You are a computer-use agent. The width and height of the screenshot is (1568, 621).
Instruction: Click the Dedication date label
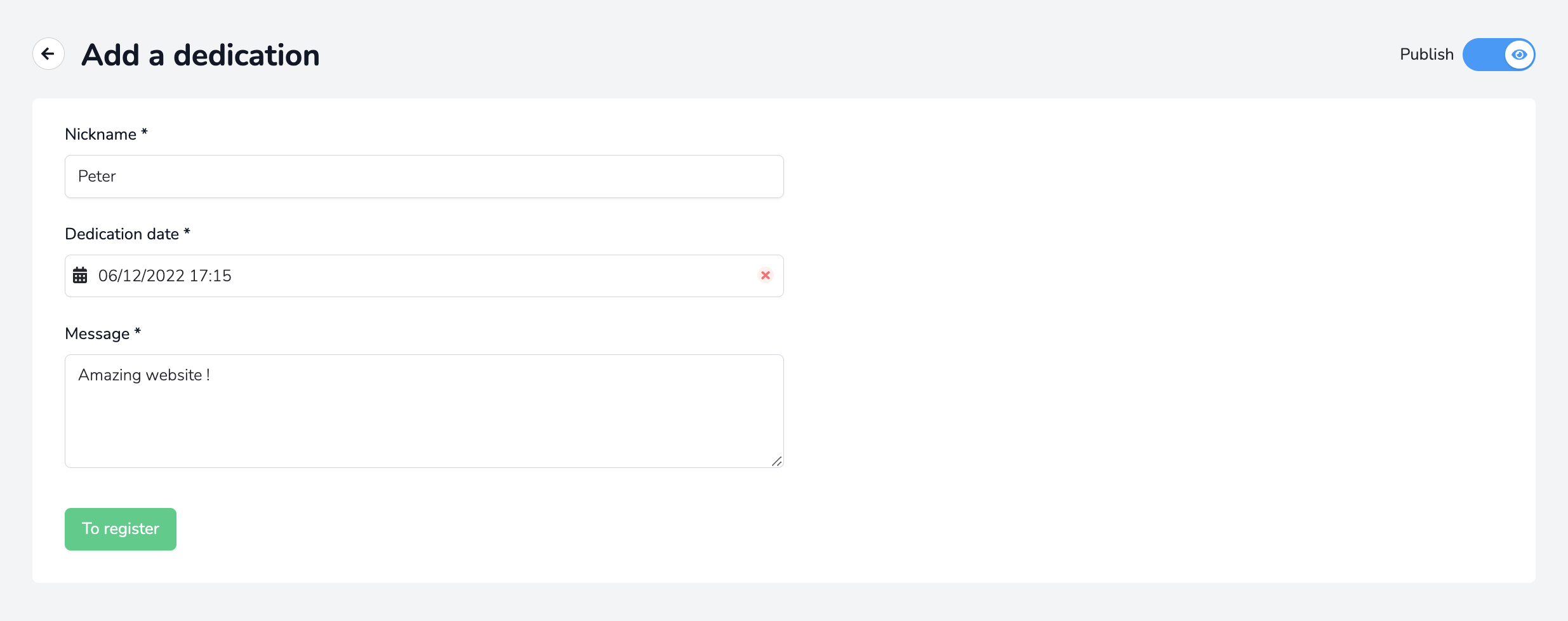click(122, 234)
